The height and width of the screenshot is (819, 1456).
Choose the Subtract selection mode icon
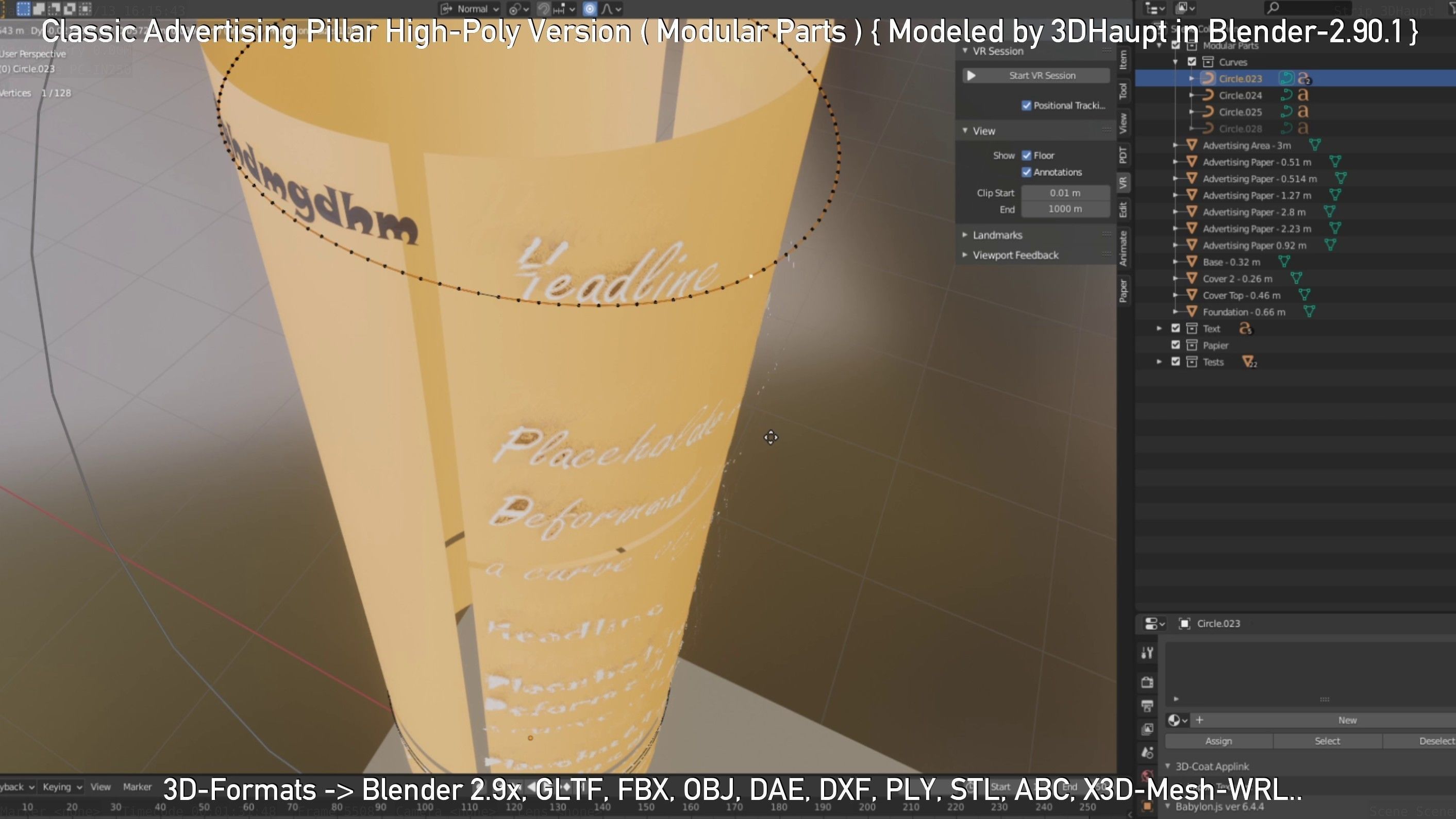tap(54, 8)
